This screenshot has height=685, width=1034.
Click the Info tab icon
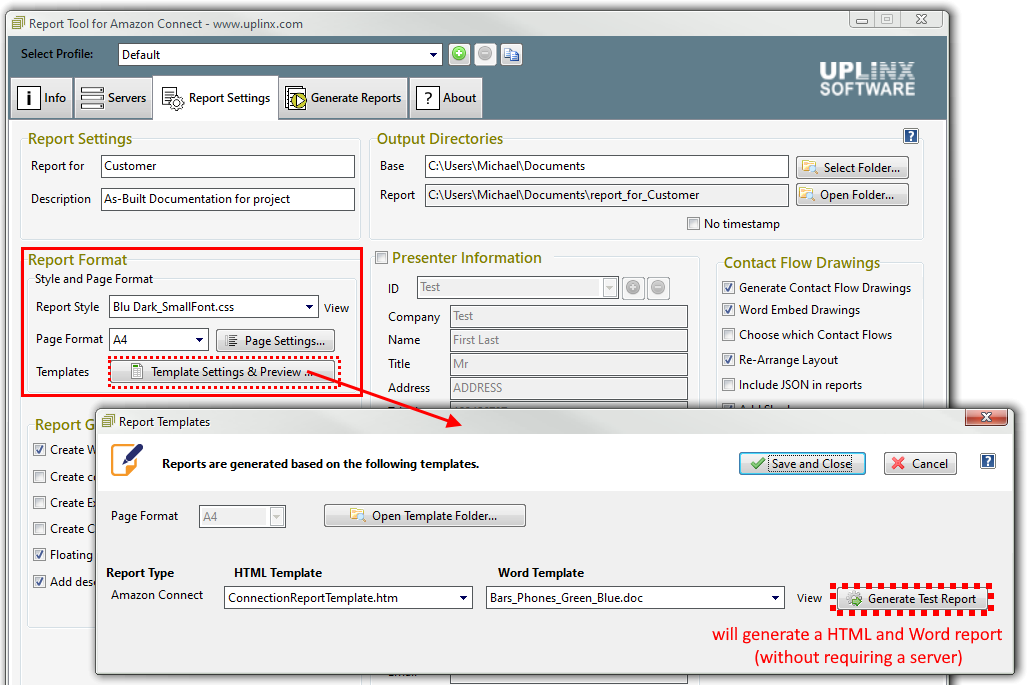click(x=28, y=98)
